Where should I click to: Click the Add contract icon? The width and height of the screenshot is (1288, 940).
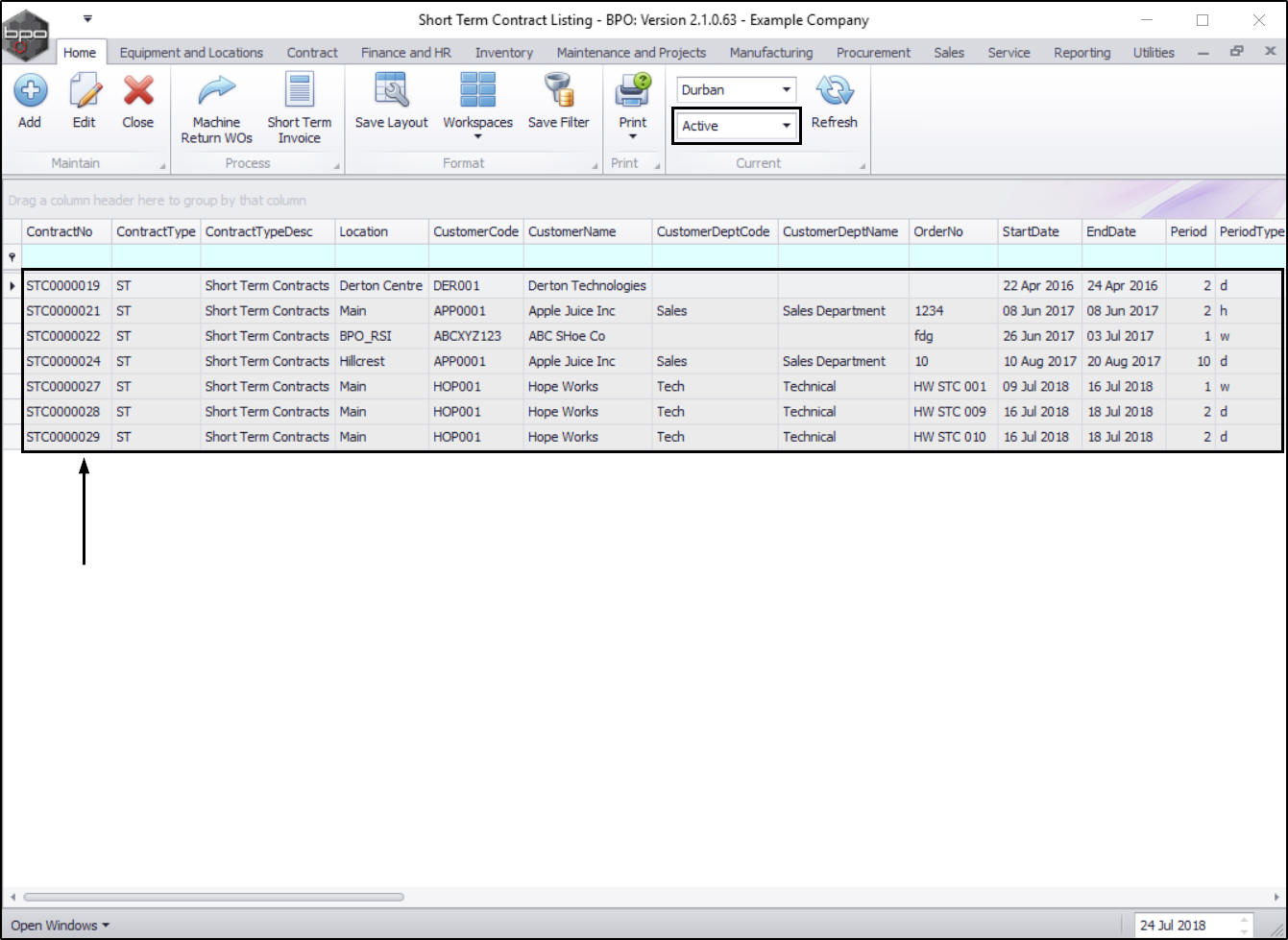(30, 92)
